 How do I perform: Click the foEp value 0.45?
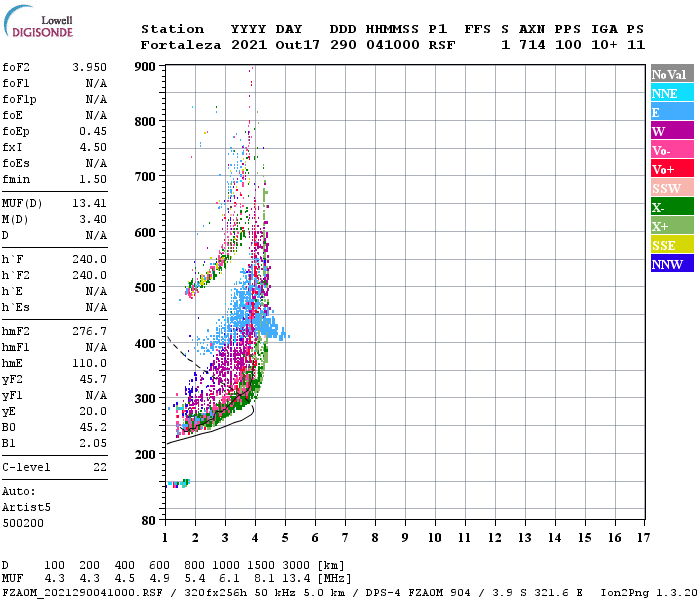[x=93, y=131]
